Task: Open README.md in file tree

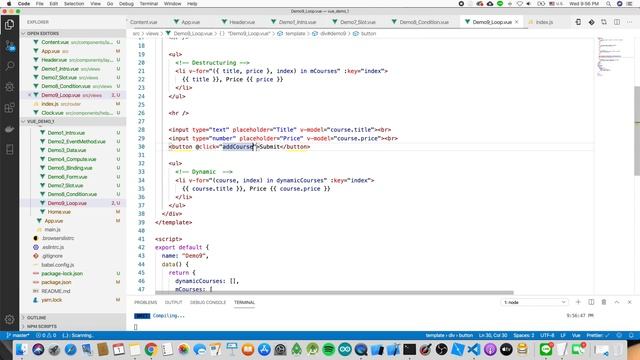Action: 56,291
